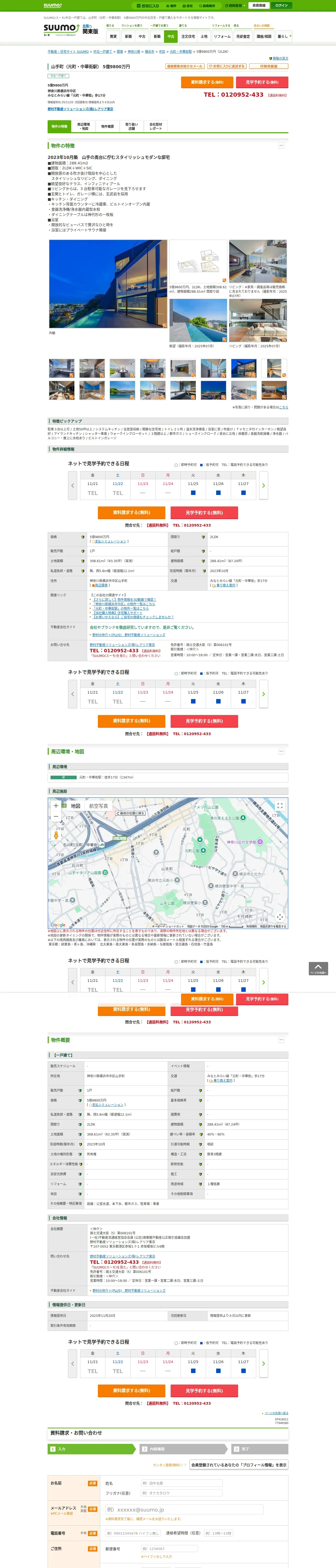Click the Street View pegman icon
This screenshot has height=1568, width=336.
(x=56, y=835)
